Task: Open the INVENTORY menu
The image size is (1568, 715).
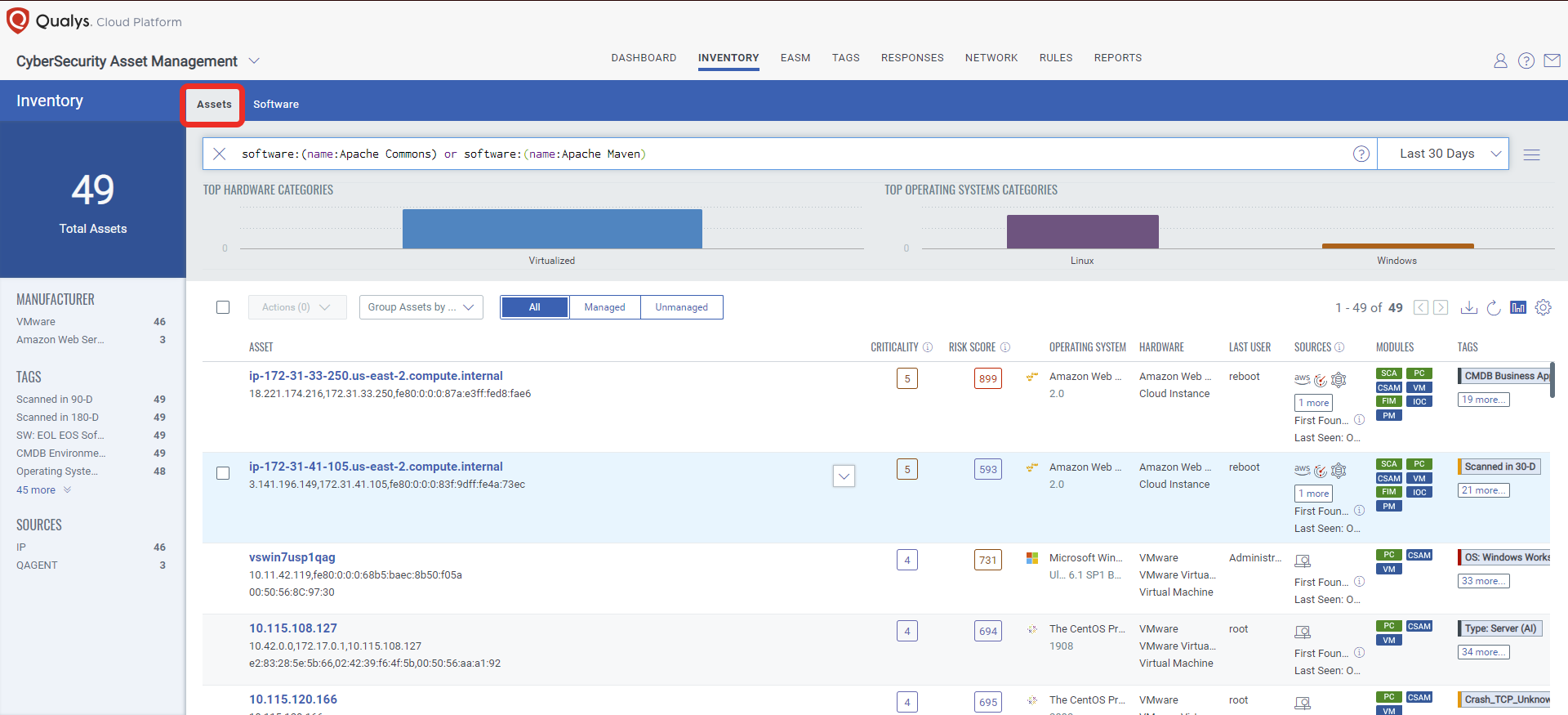Action: [x=728, y=58]
